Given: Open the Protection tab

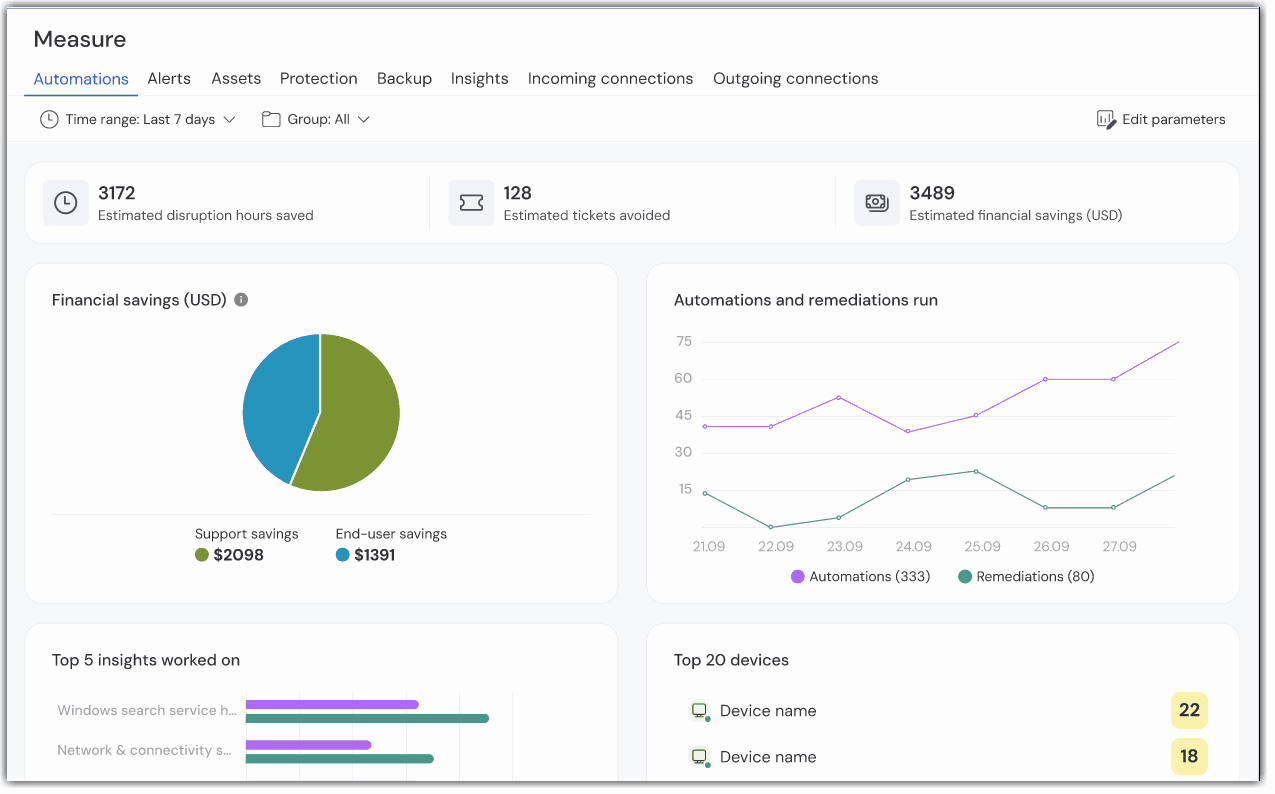Looking at the screenshot, I should (x=319, y=79).
